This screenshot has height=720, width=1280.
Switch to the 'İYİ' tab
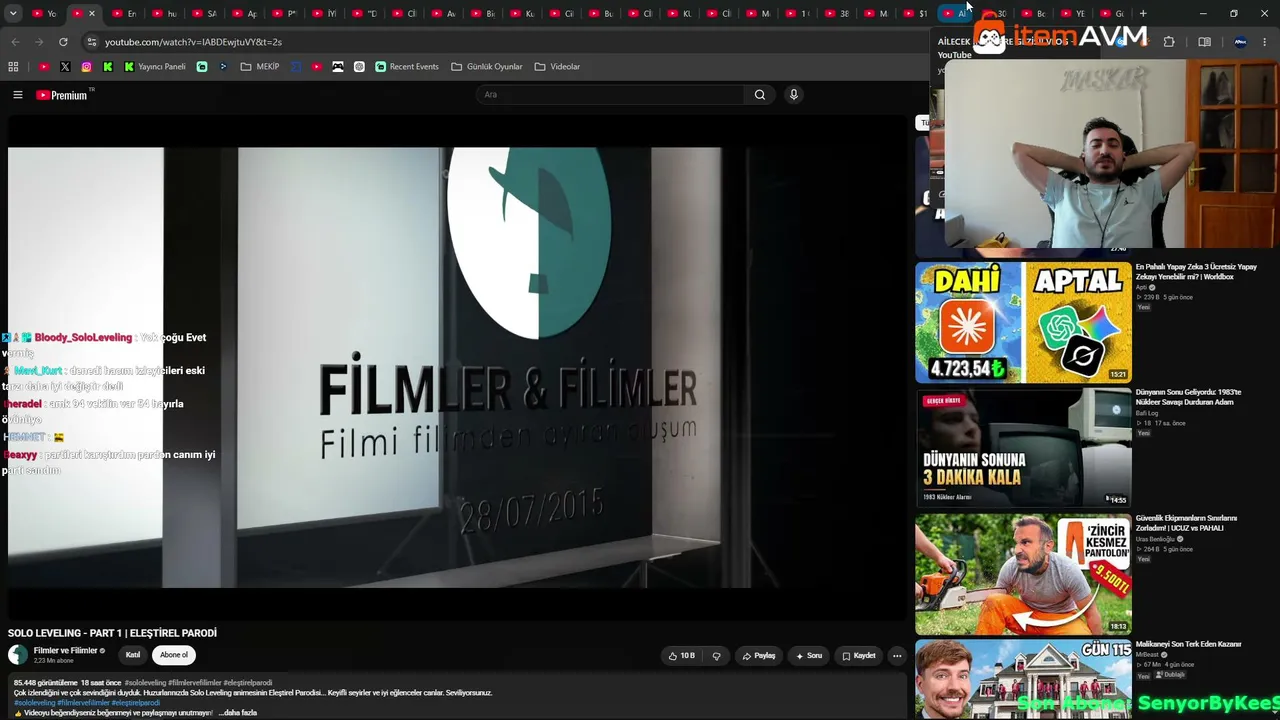[325, 14]
